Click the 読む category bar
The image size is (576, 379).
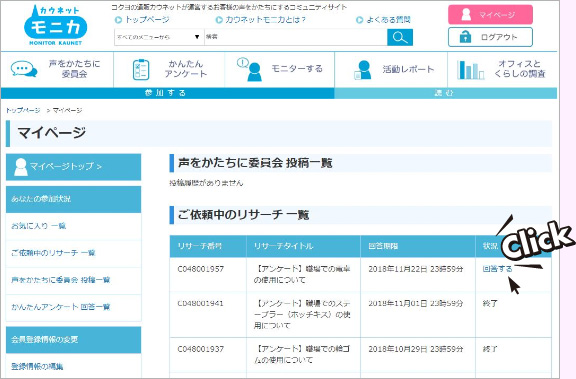tap(446, 93)
